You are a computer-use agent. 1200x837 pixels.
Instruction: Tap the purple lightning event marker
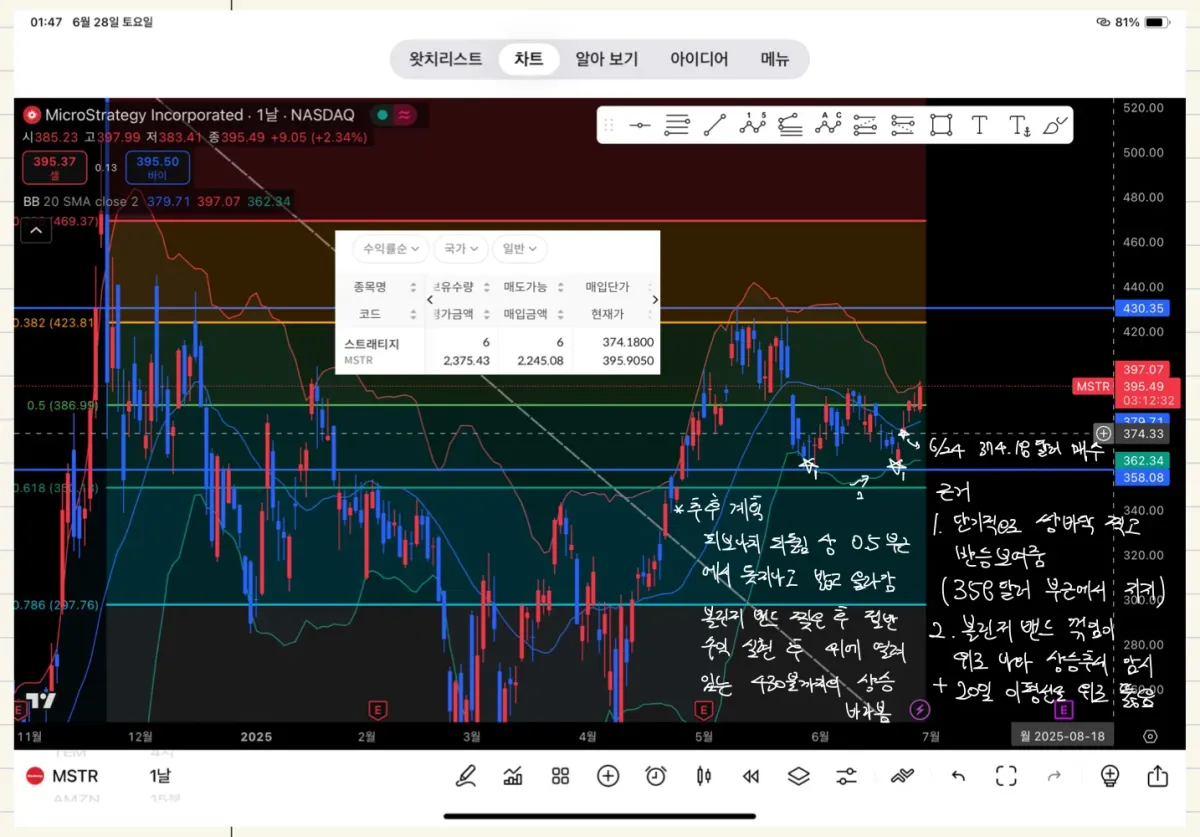[x=919, y=710]
